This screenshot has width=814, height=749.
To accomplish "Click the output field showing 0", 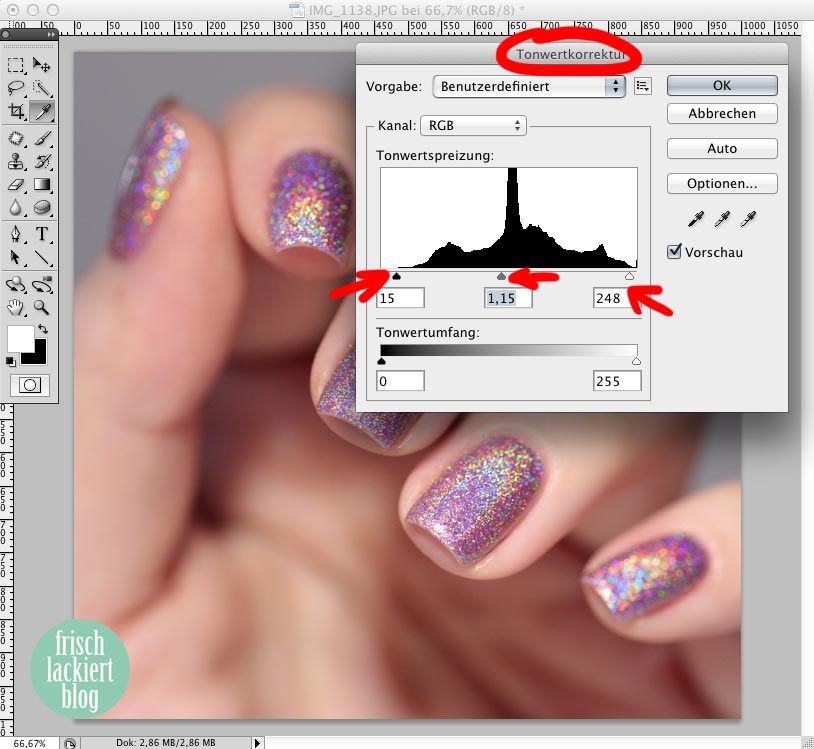I will (400, 381).
